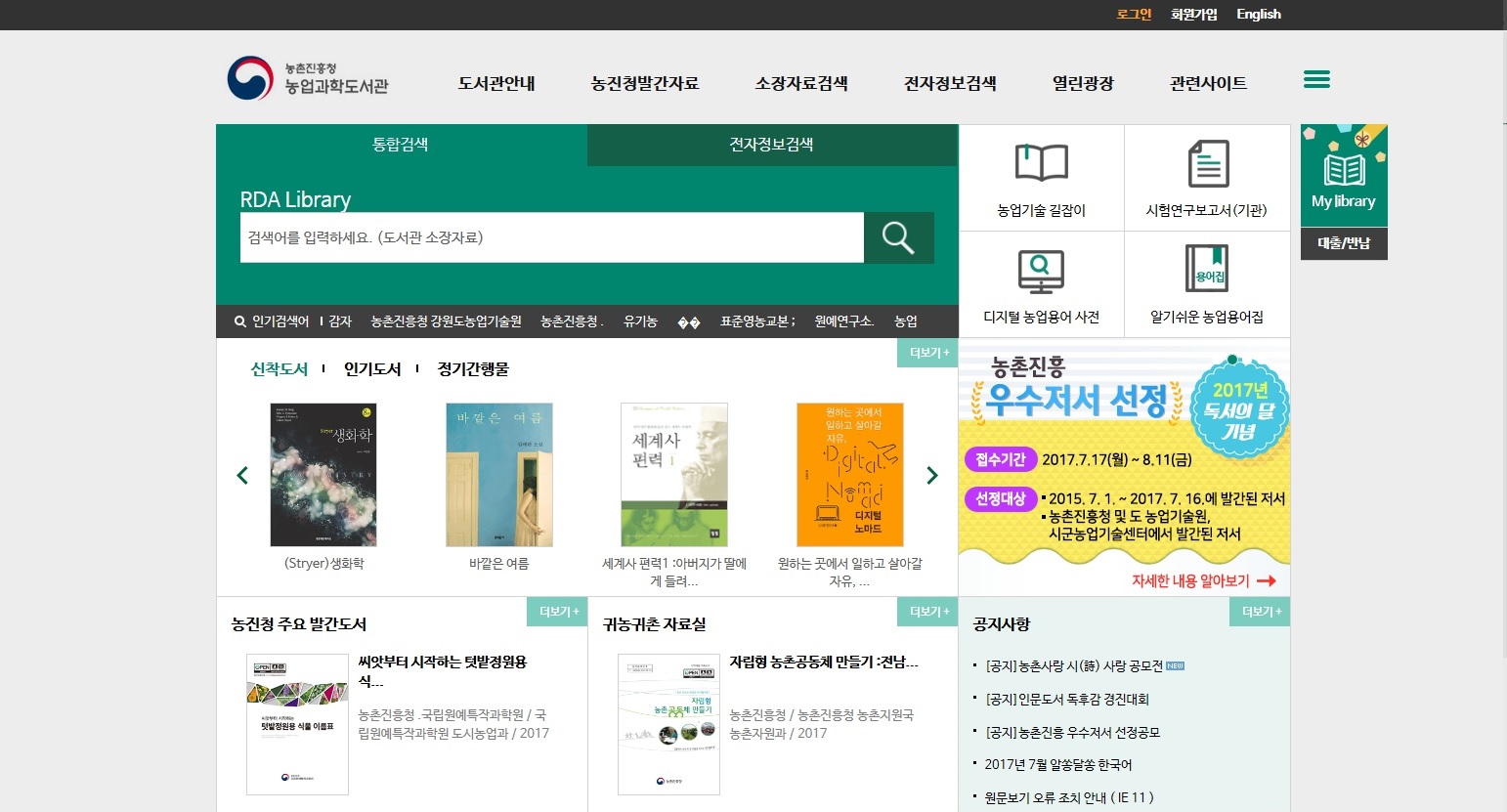Open 열린광장 menu
This screenshot has width=1507, height=812.
[x=1083, y=84]
